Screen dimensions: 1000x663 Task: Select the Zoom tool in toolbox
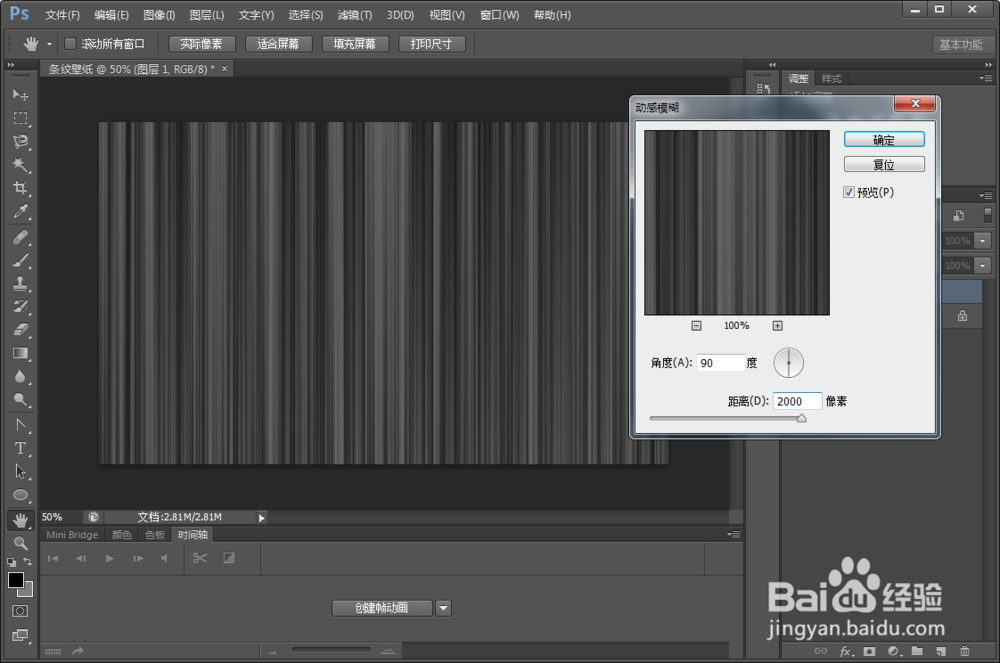[x=20, y=543]
